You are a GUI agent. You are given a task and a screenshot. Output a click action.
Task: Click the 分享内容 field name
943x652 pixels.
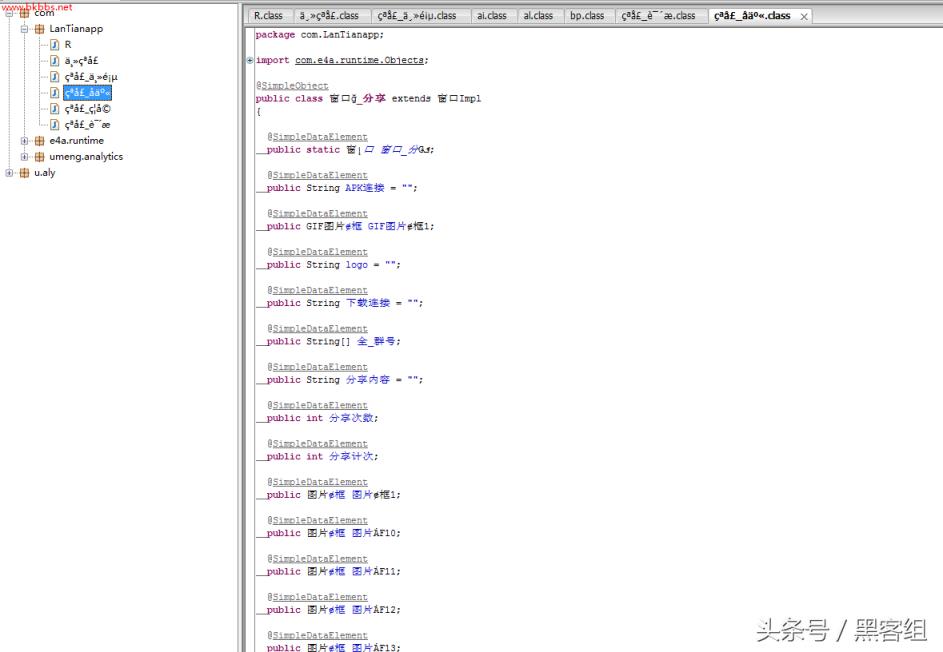[x=367, y=380]
